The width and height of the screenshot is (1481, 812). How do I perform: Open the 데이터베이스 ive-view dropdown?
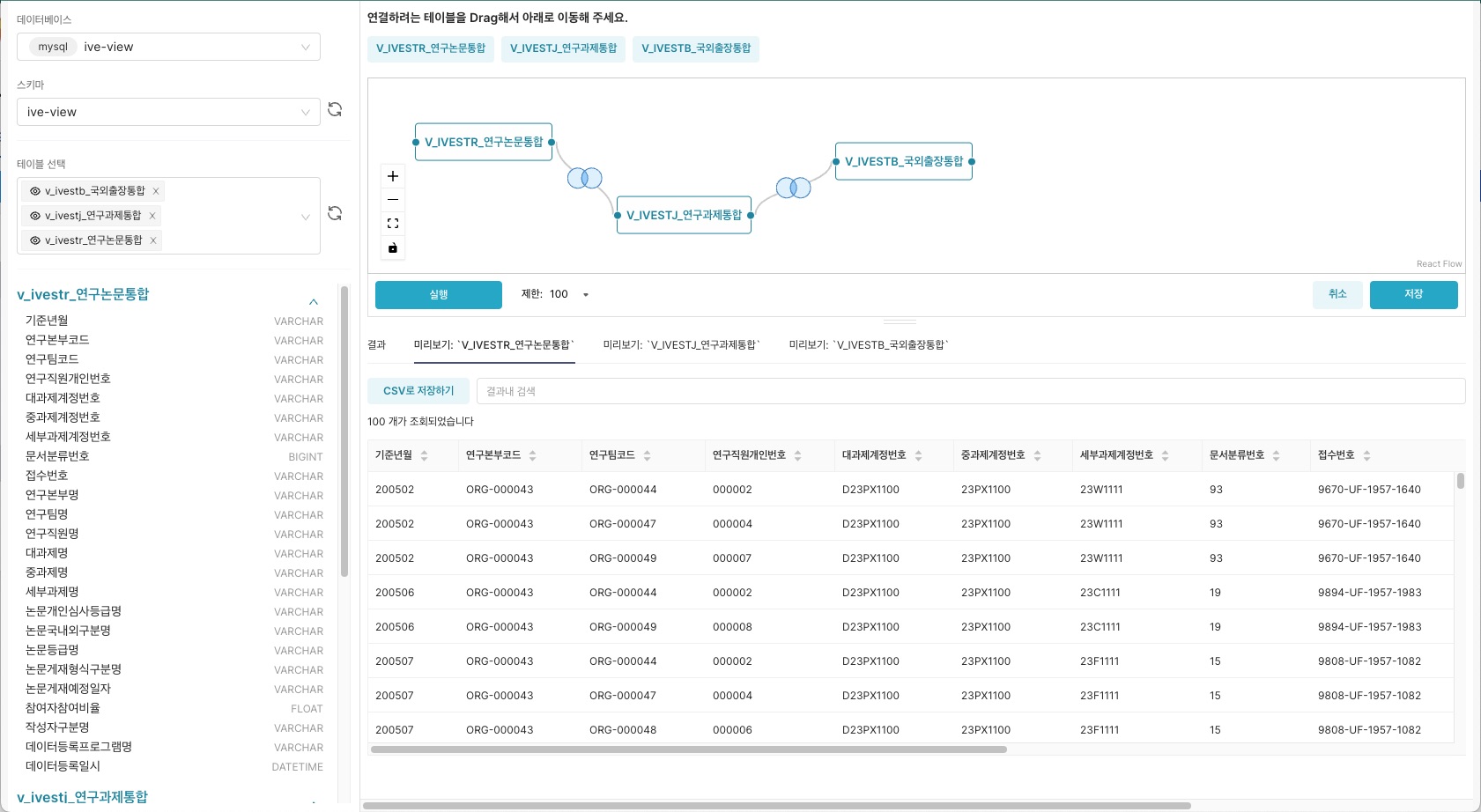(168, 47)
